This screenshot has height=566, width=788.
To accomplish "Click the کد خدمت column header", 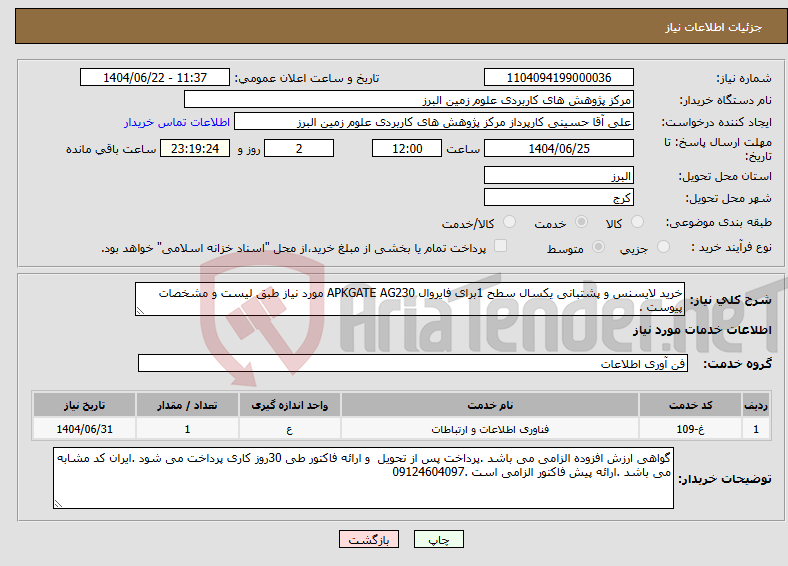I will pyautogui.click(x=691, y=405).
